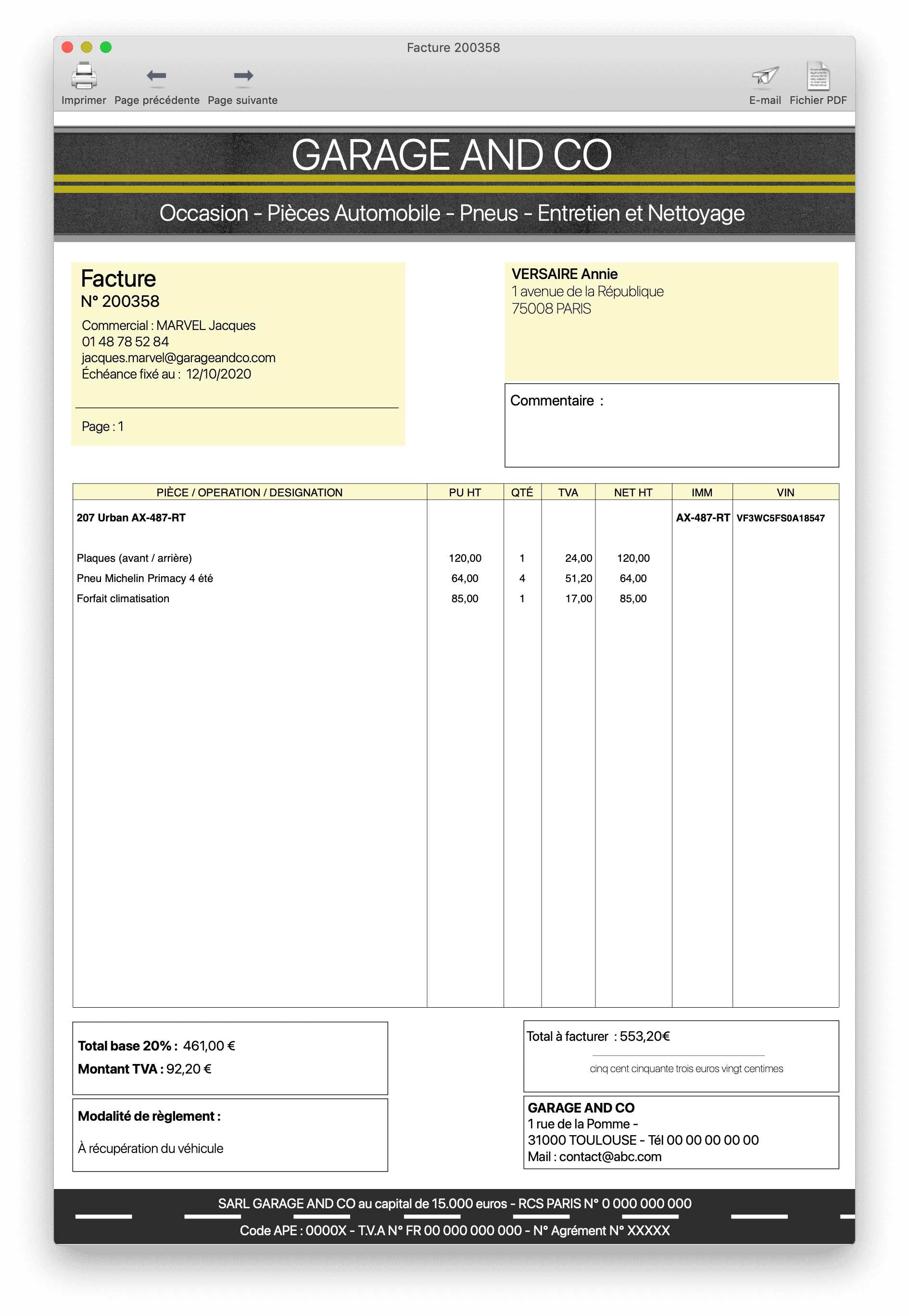Select line Pneu Michelin Primacy 4 été
The image size is (909, 1316).
(145, 578)
